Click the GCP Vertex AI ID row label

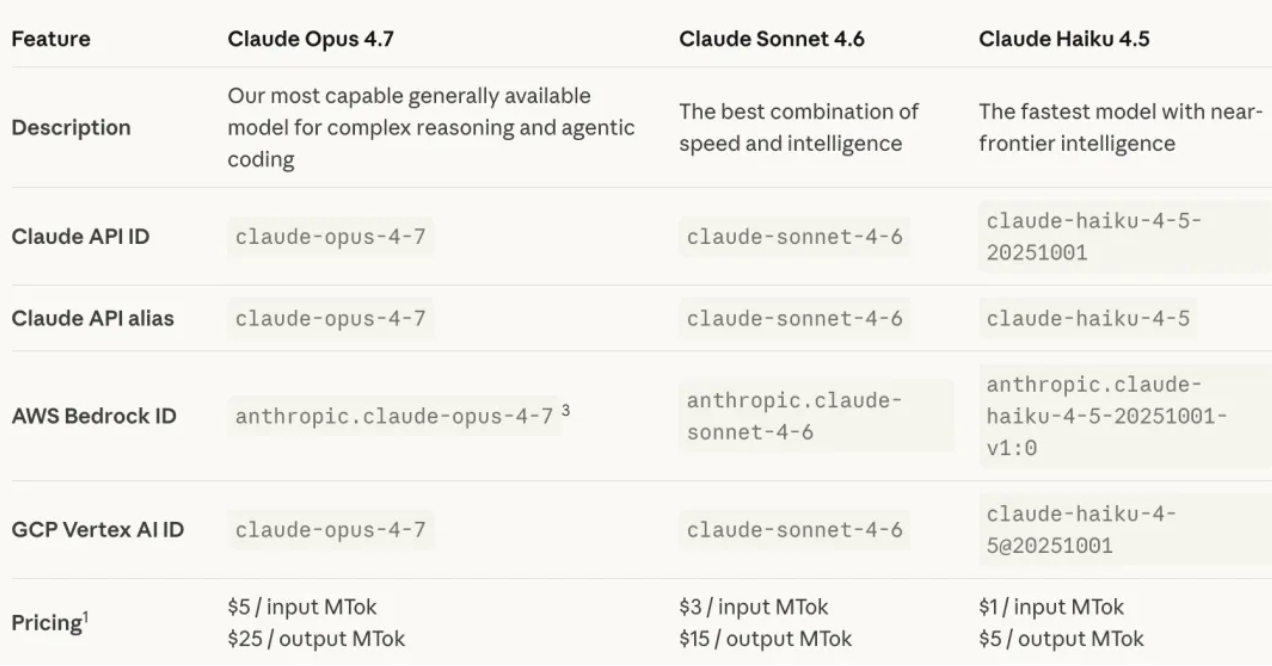click(x=97, y=530)
